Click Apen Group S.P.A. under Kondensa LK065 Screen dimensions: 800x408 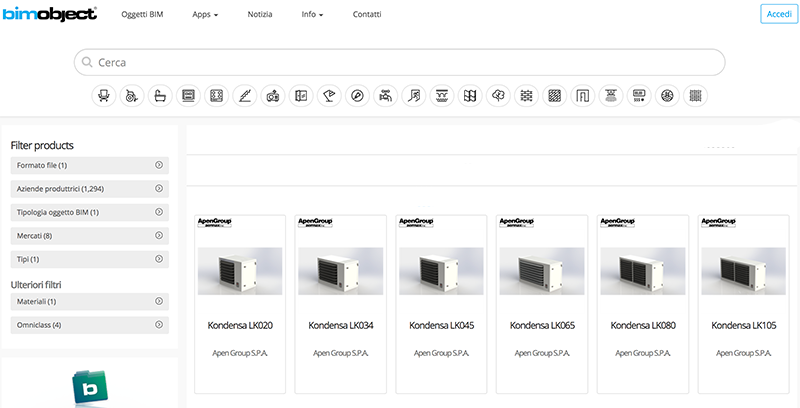pos(542,353)
